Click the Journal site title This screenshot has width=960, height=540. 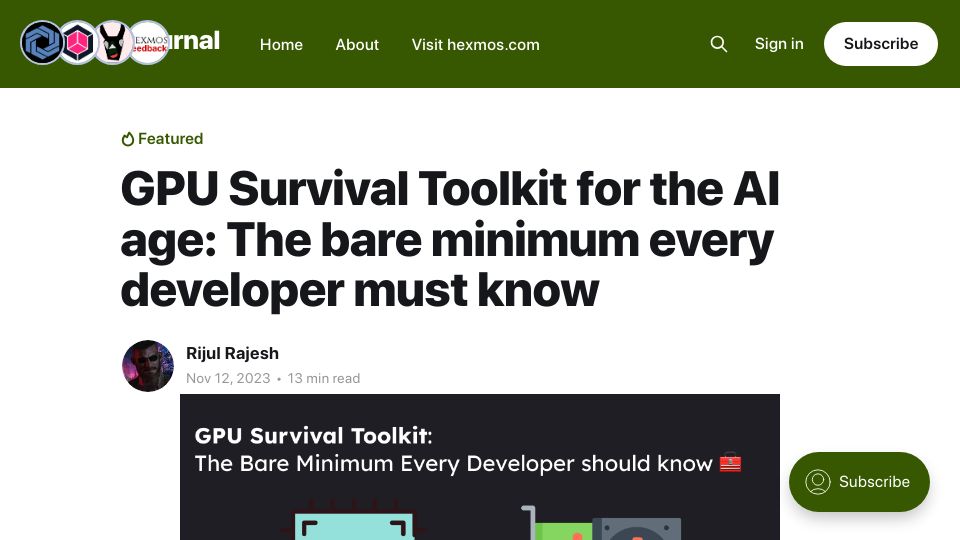(x=194, y=42)
